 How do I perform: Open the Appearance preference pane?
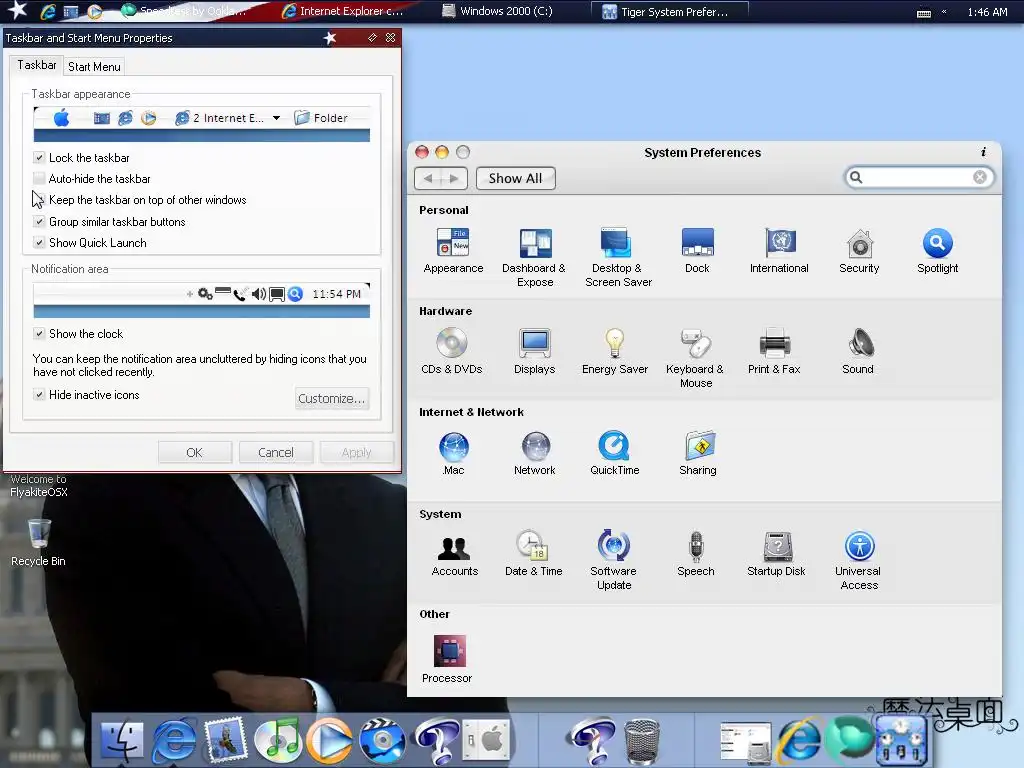(453, 251)
